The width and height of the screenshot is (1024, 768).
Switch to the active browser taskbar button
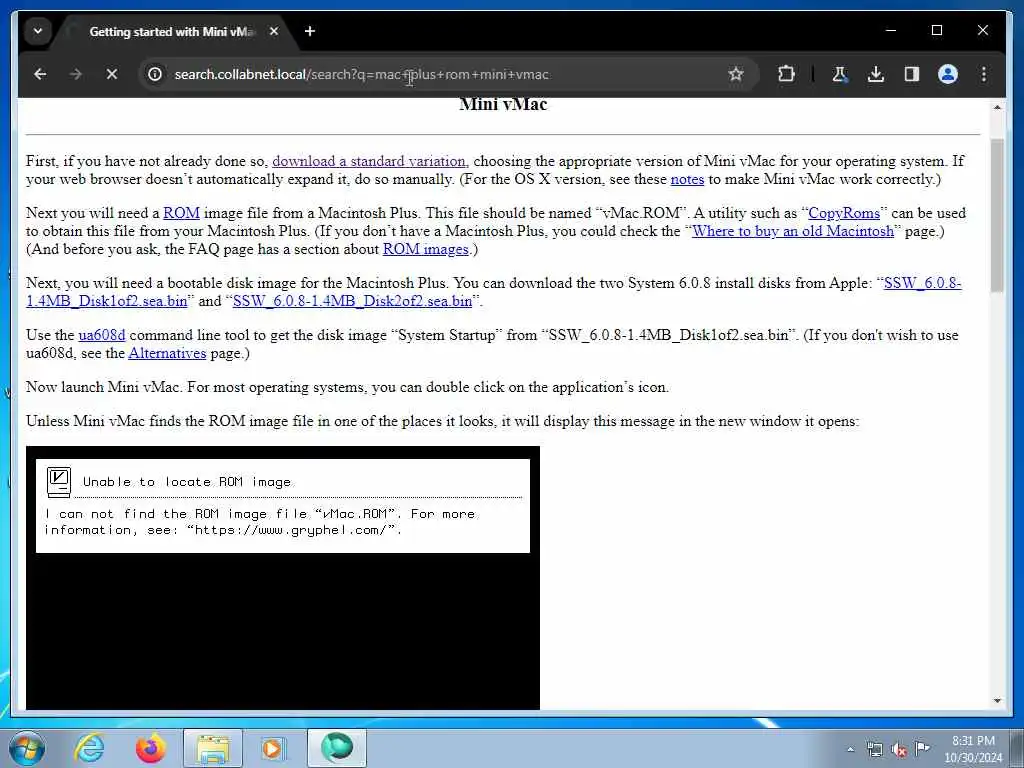(337, 748)
